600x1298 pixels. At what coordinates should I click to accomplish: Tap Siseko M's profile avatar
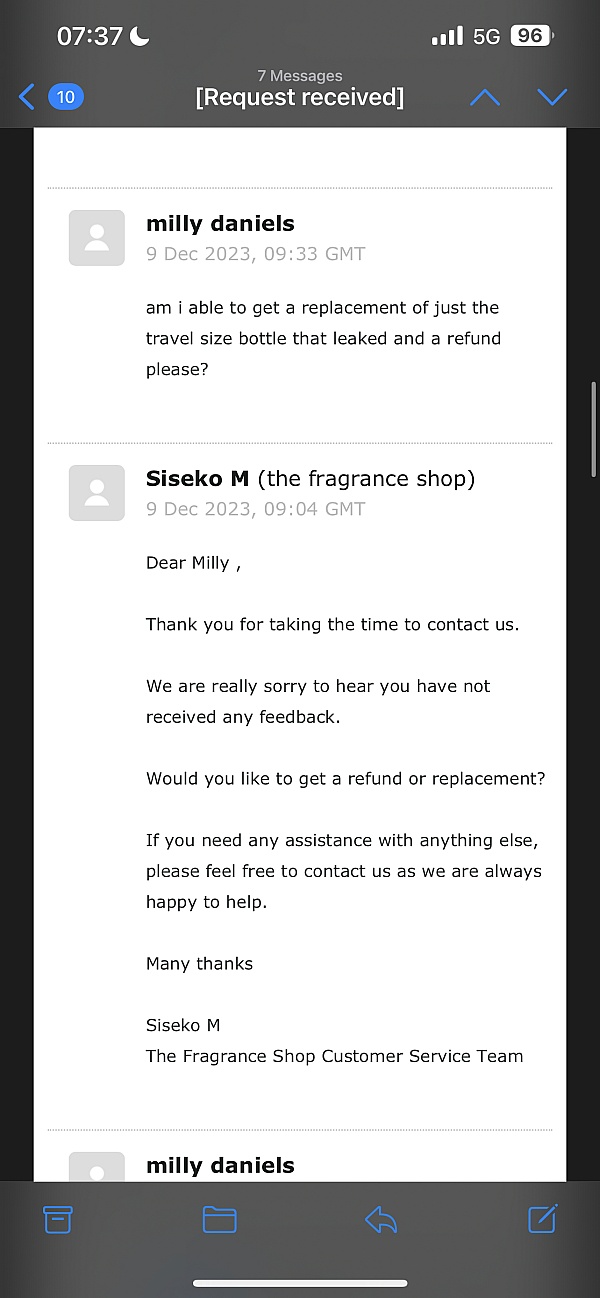point(96,492)
